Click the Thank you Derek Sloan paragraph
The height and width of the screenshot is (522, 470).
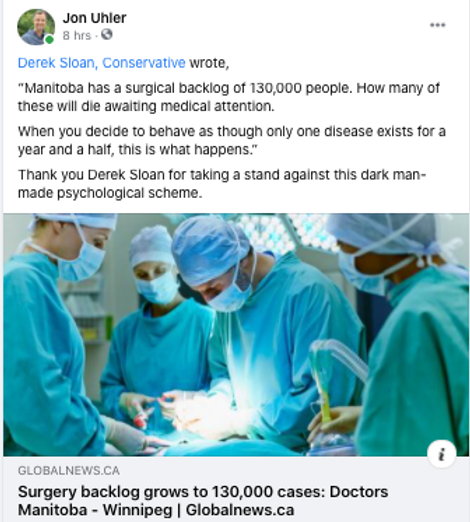[x=222, y=184]
